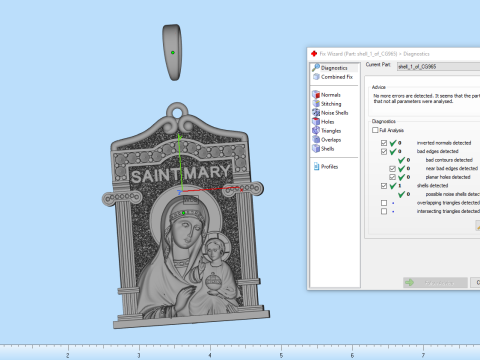
Task: Click the Noise Shells cube icon
Action: [x=316, y=113]
